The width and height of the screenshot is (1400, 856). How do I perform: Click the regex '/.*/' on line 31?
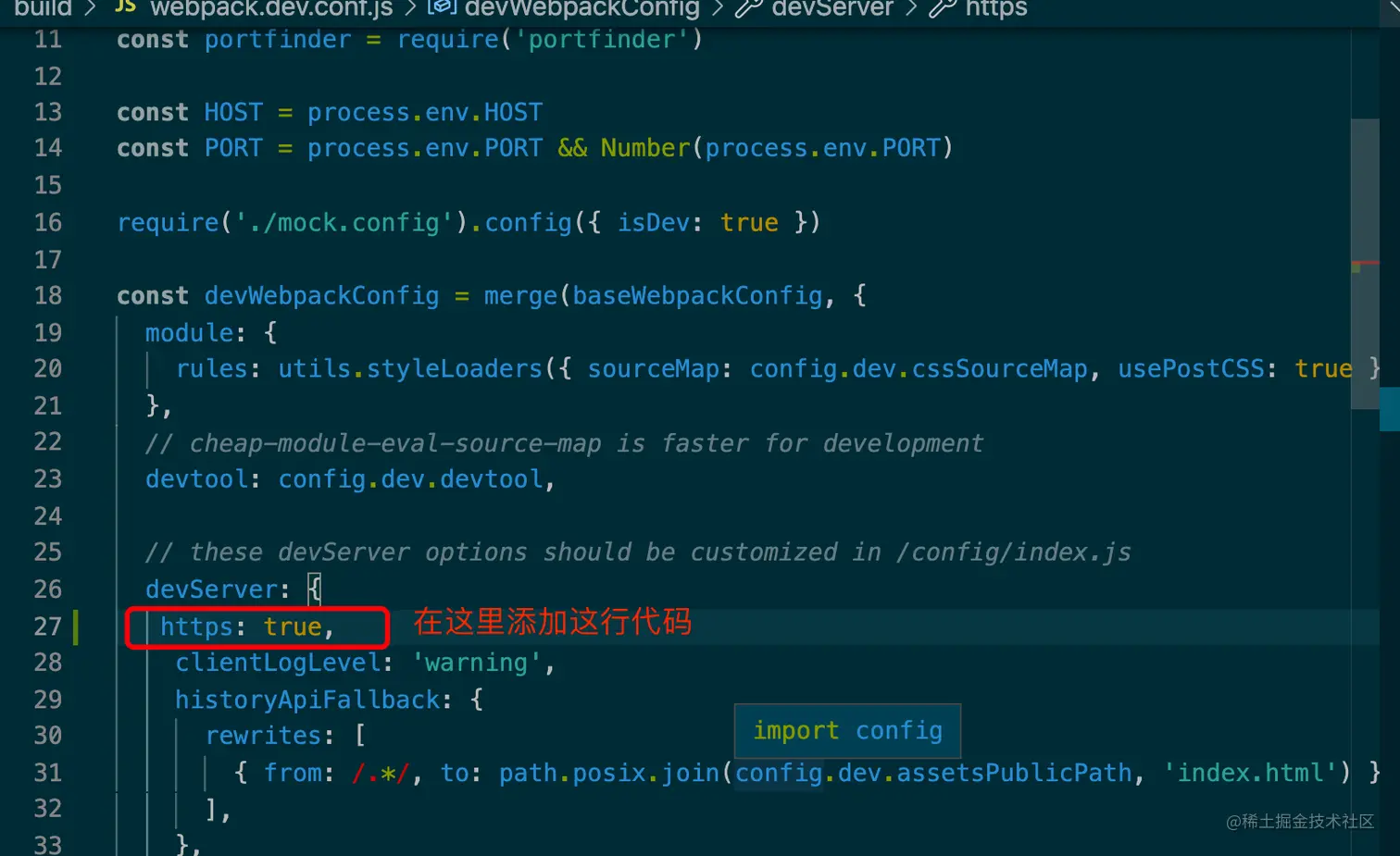coord(380,773)
